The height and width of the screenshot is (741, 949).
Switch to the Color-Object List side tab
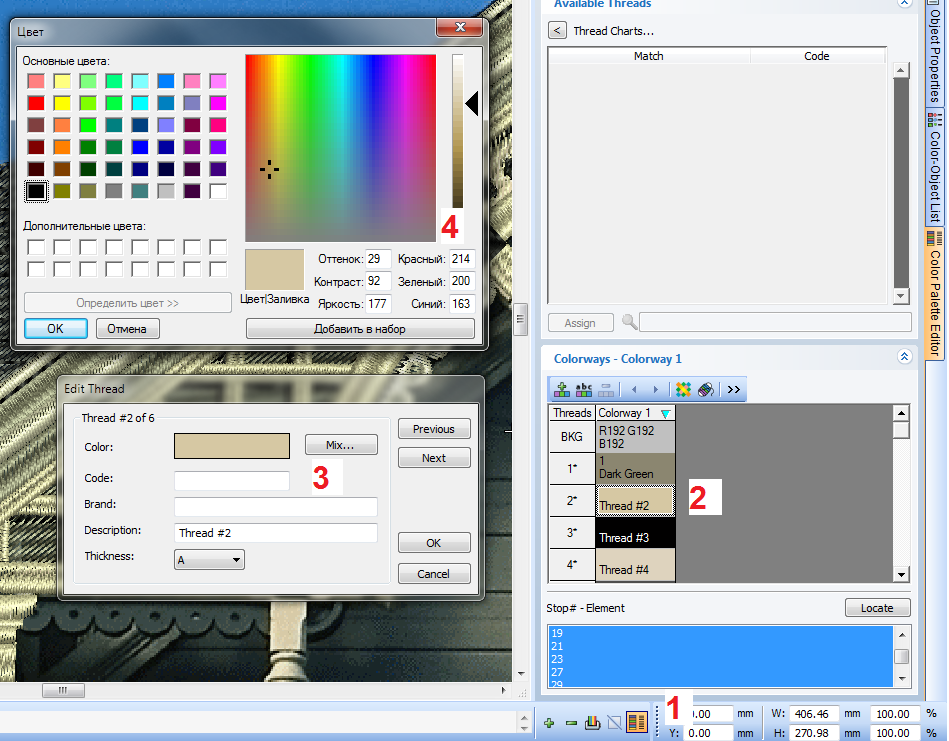click(x=935, y=166)
